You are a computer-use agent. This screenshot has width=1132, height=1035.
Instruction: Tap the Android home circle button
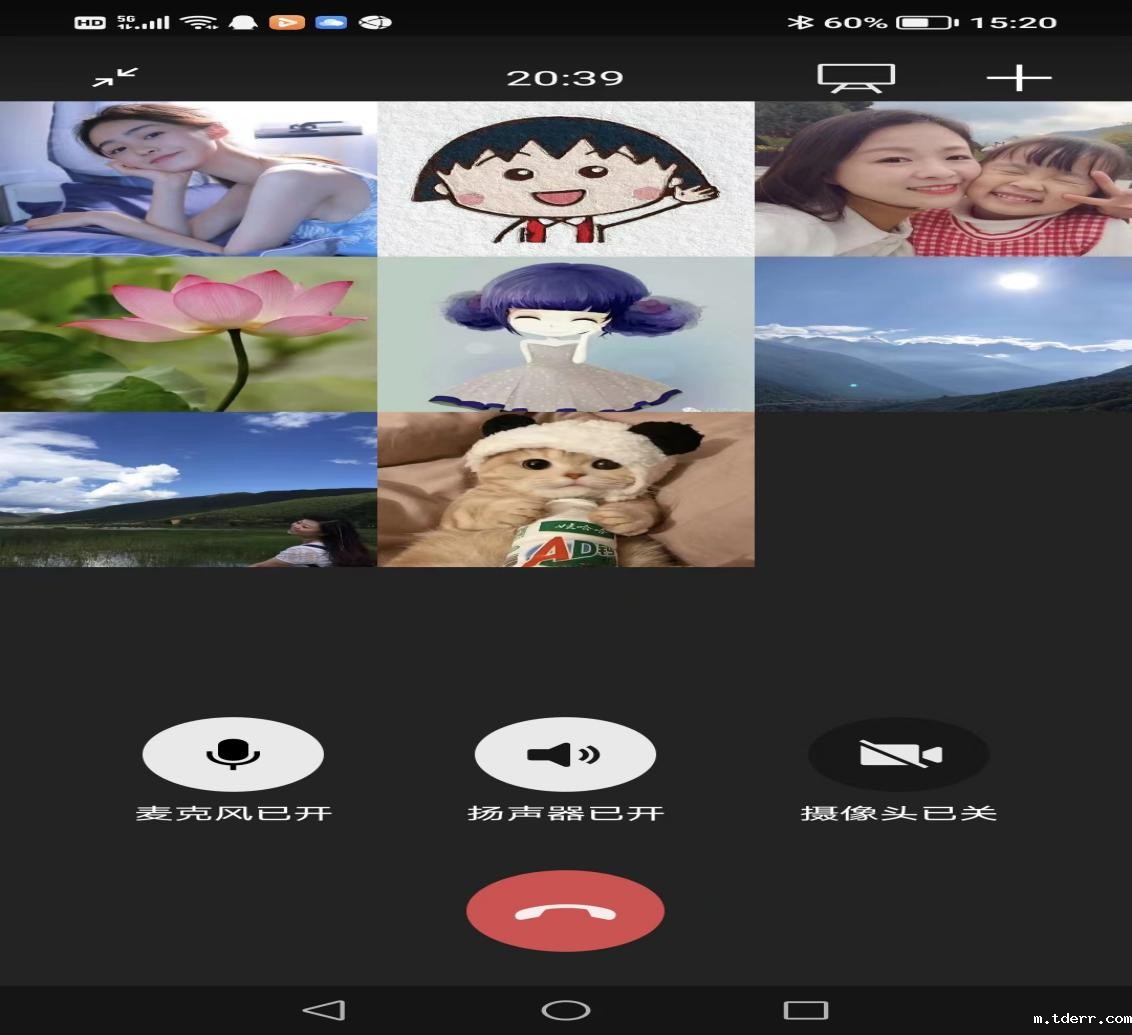[565, 1010]
